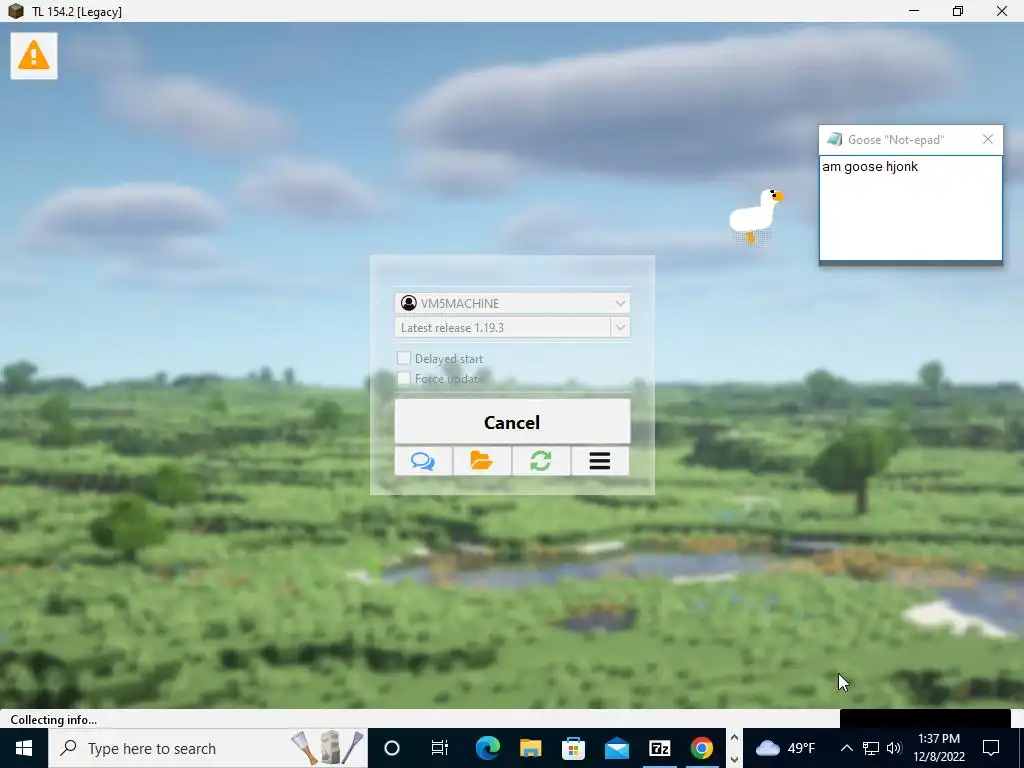Click the search highlight illustration in taskbar
1024x768 pixels.
click(328, 748)
